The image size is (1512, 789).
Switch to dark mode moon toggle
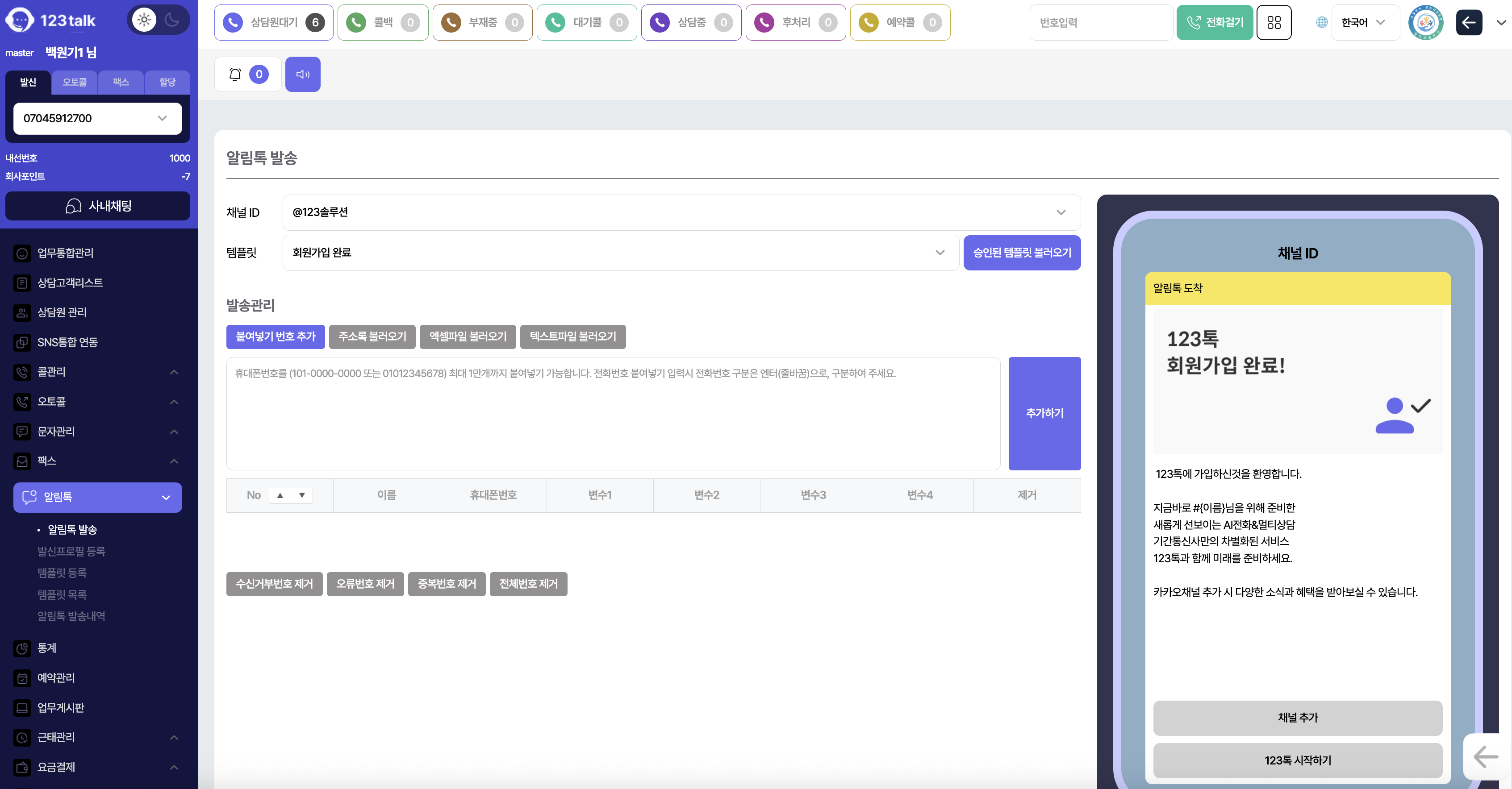point(172,20)
